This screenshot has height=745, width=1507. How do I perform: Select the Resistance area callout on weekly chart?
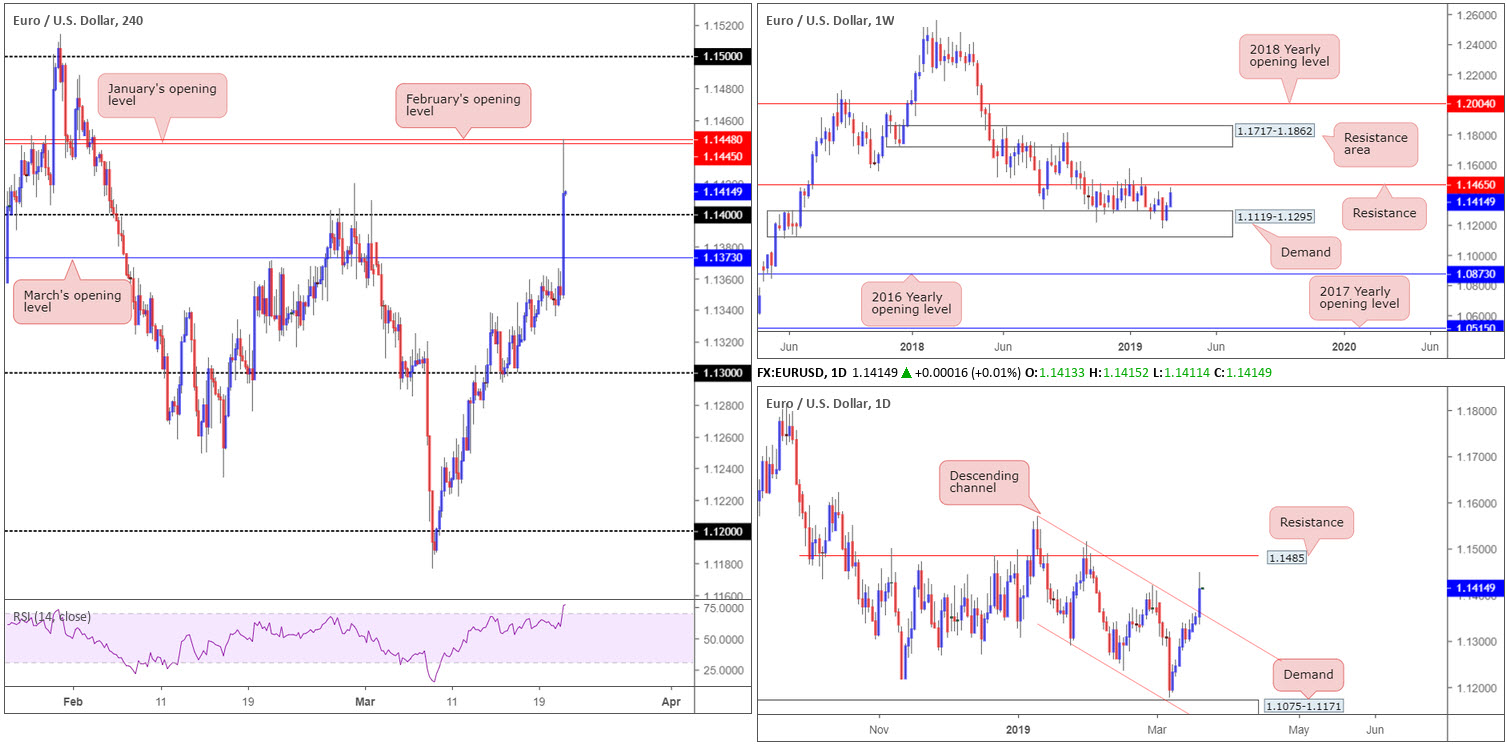point(1376,145)
